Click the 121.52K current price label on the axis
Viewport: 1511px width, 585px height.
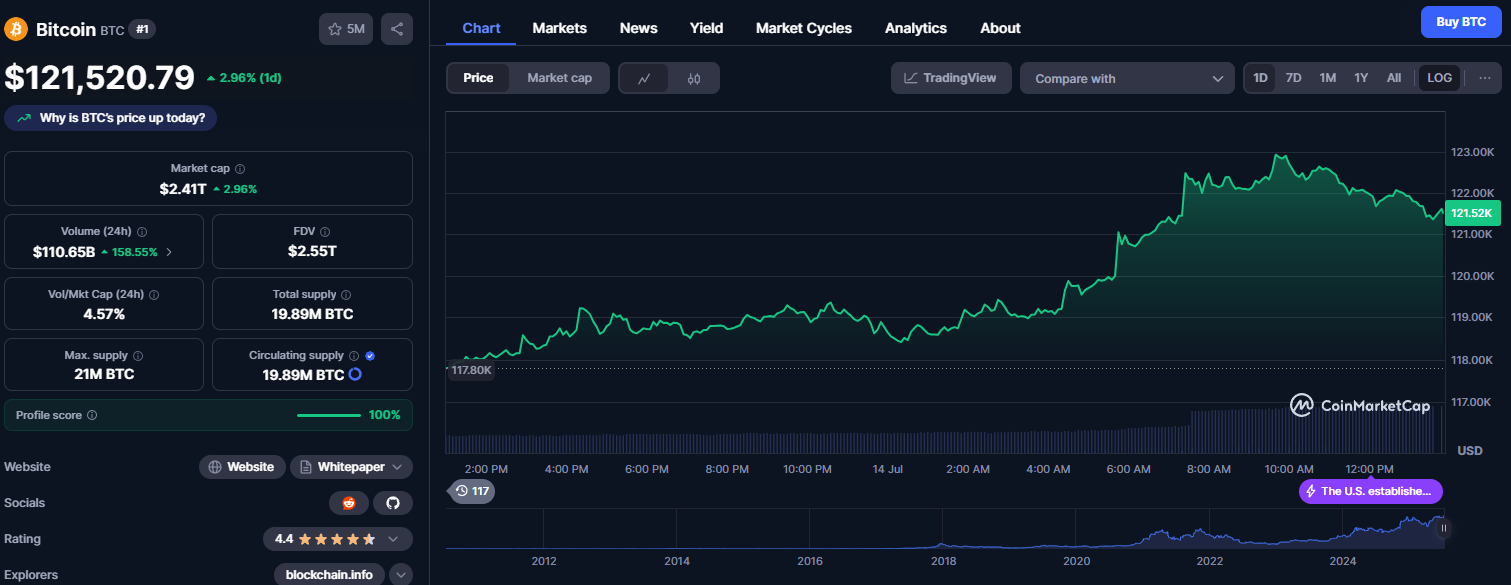click(1472, 213)
